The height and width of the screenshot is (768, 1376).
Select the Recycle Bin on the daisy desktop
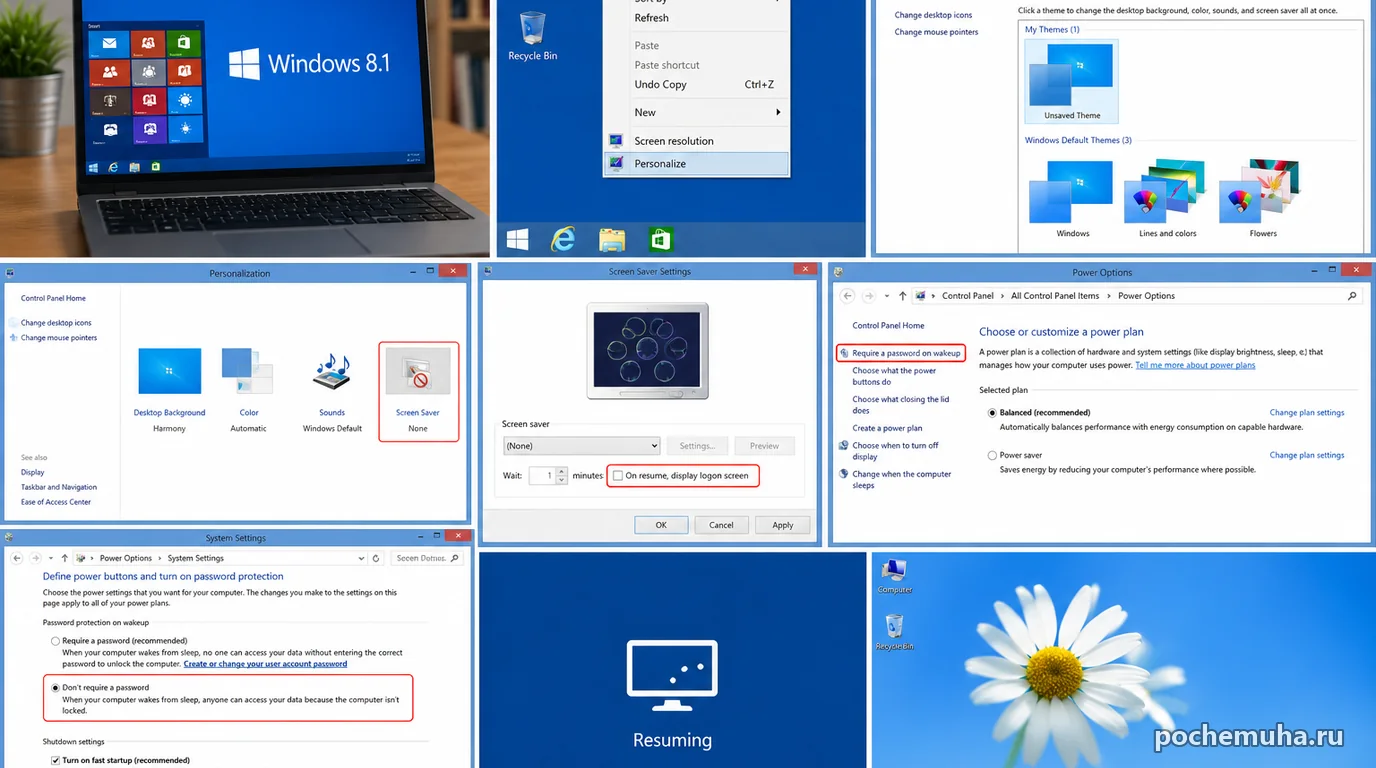894,632
